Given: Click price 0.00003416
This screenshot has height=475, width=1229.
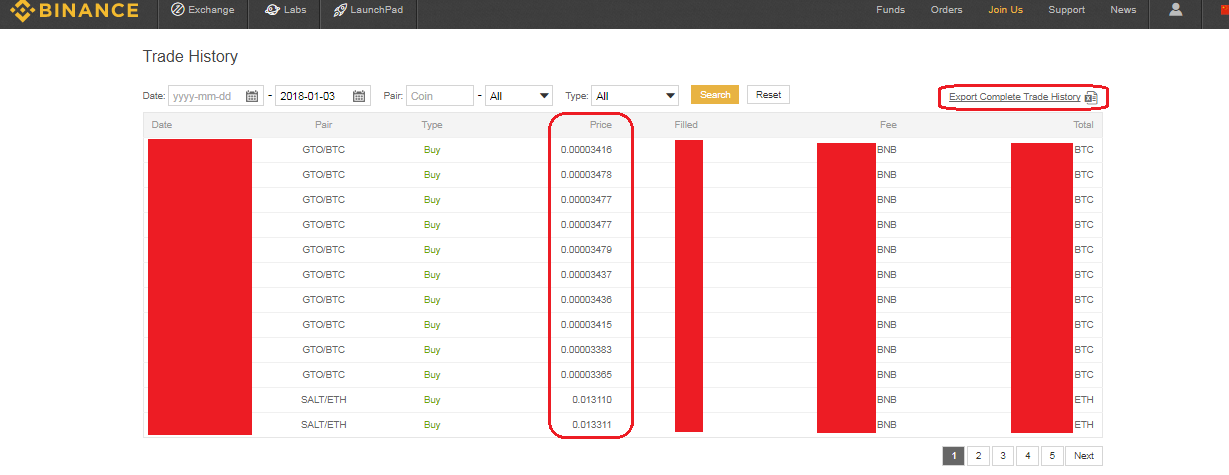Looking at the screenshot, I should [x=586, y=150].
